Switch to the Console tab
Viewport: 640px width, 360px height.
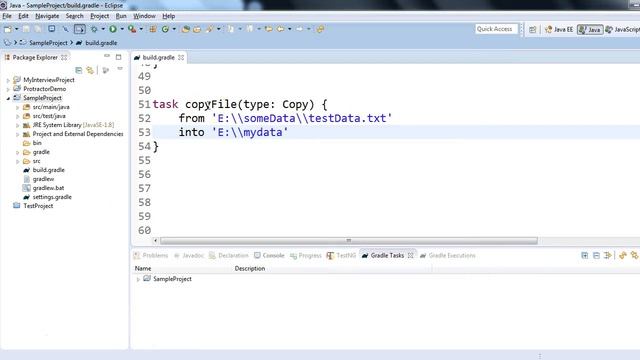pyautogui.click(x=269, y=256)
